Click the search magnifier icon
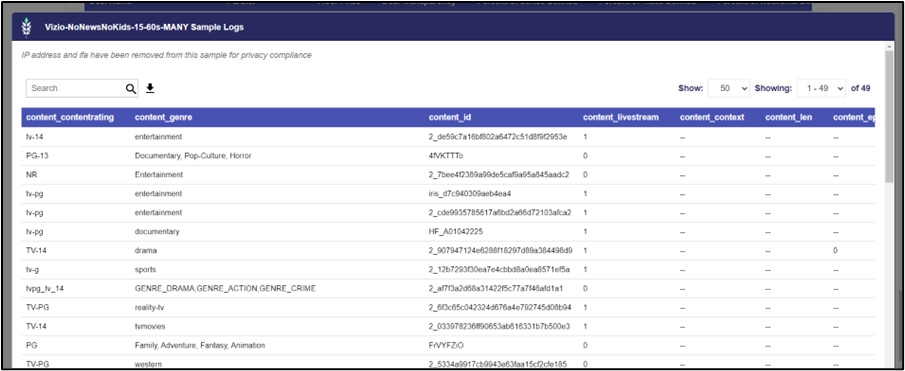This screenshot has width=905, height=371. pyautogui.click(x=131, y=88)
